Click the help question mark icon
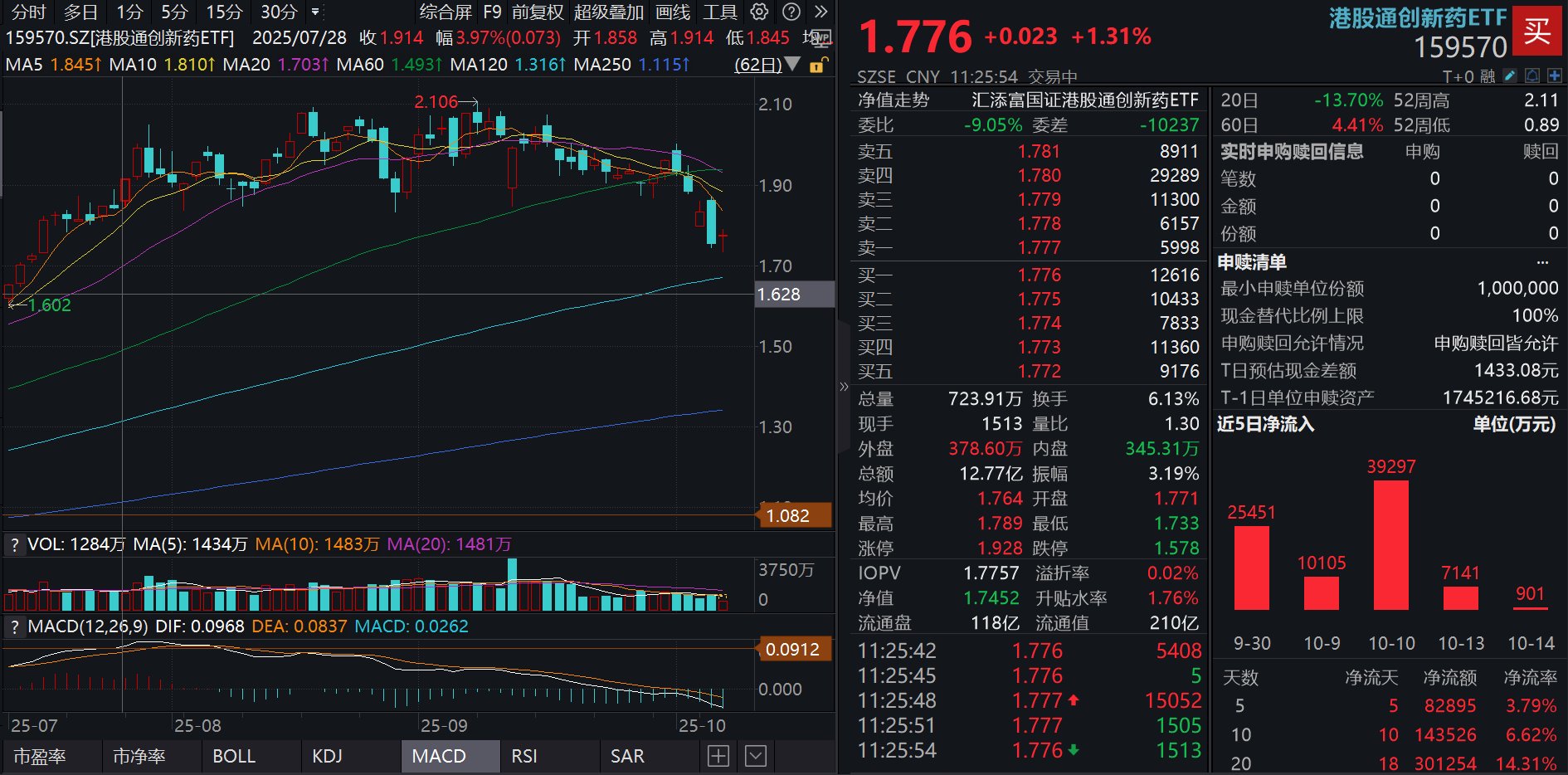The width and height of the screenshot is (1568, 775). click(791, 11)
